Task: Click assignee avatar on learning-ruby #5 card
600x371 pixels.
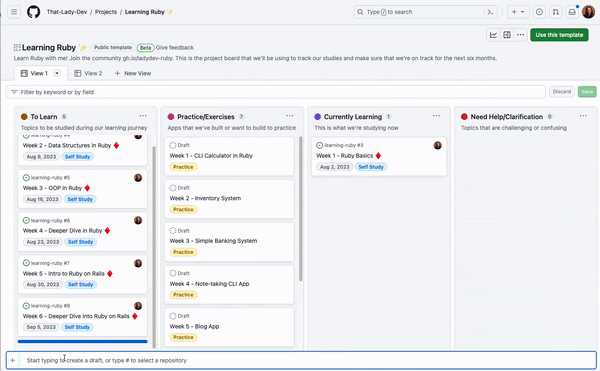Action: (138, 177)
